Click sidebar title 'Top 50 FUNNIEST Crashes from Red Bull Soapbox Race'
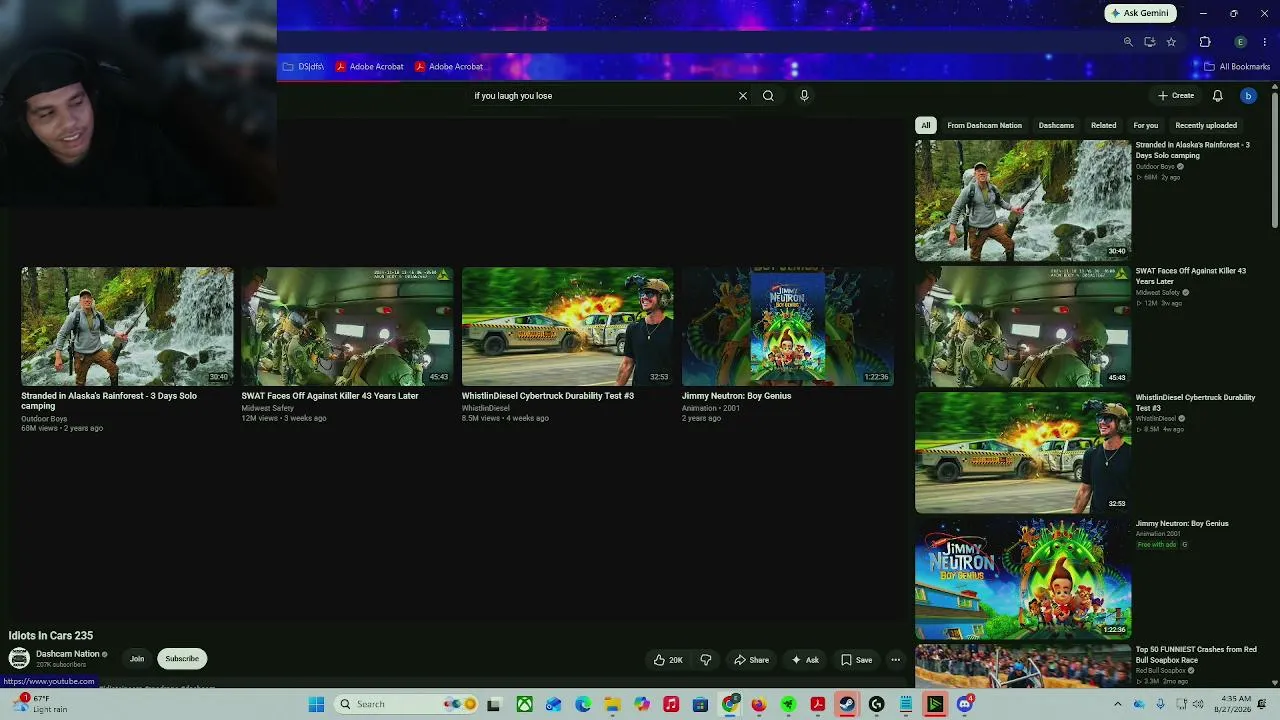This screenshot has height=720, width=1280. tap(1196, 655)
